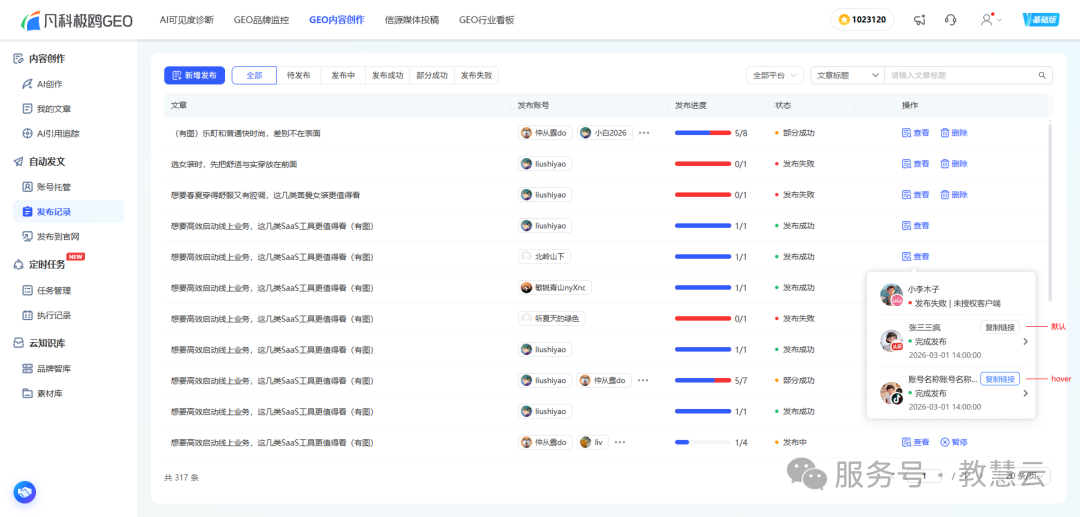Filter records by 待发布
This screenshot has height=517, width=1080.
pyautogui.click(x=298, y=76)
